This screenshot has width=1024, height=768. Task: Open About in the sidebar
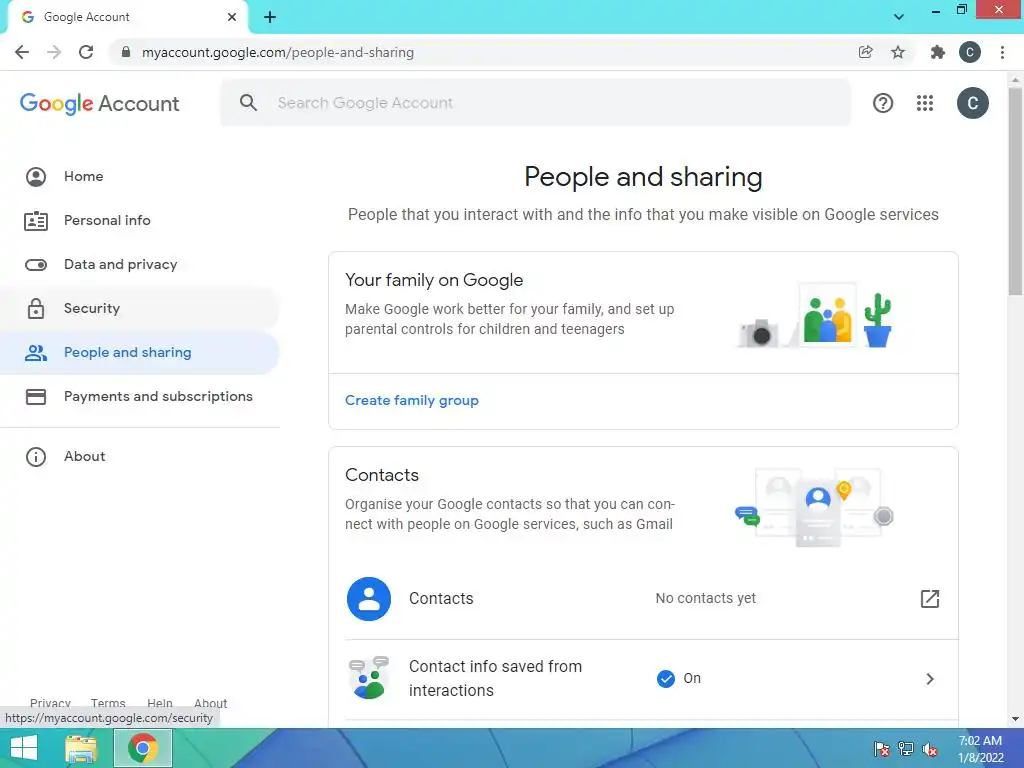[x=140, y=456]
